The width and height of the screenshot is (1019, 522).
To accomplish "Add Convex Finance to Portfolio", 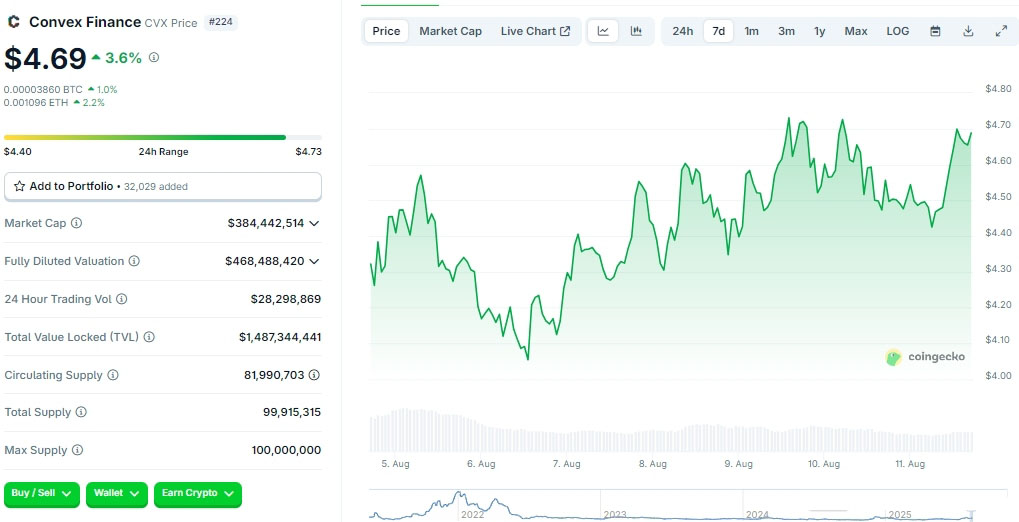I will (163, 186).
